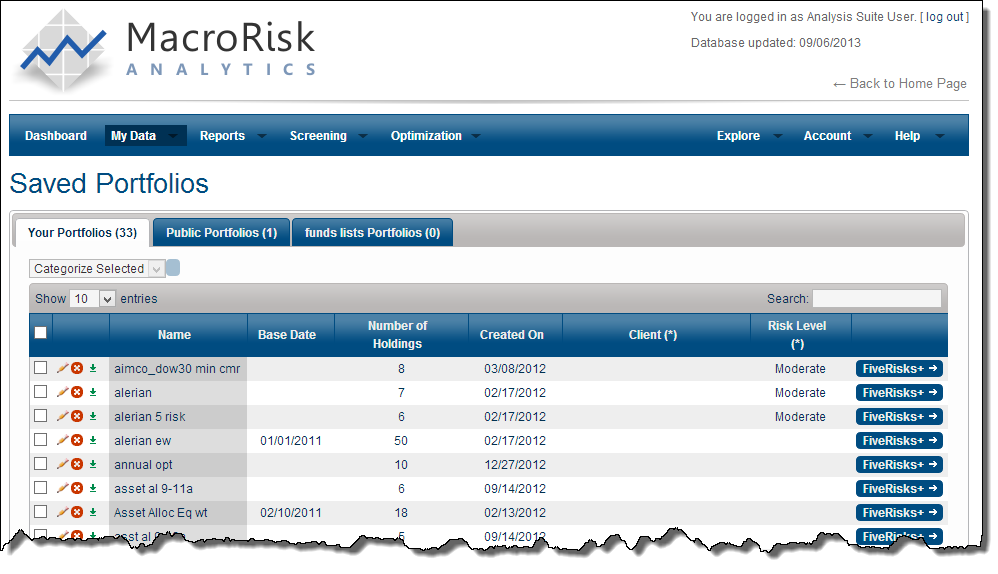This screenshot has height=574, width=998.
Task: Delete the Asset Alloc Eq wt portfolio
Action: [x=77, y=512]
